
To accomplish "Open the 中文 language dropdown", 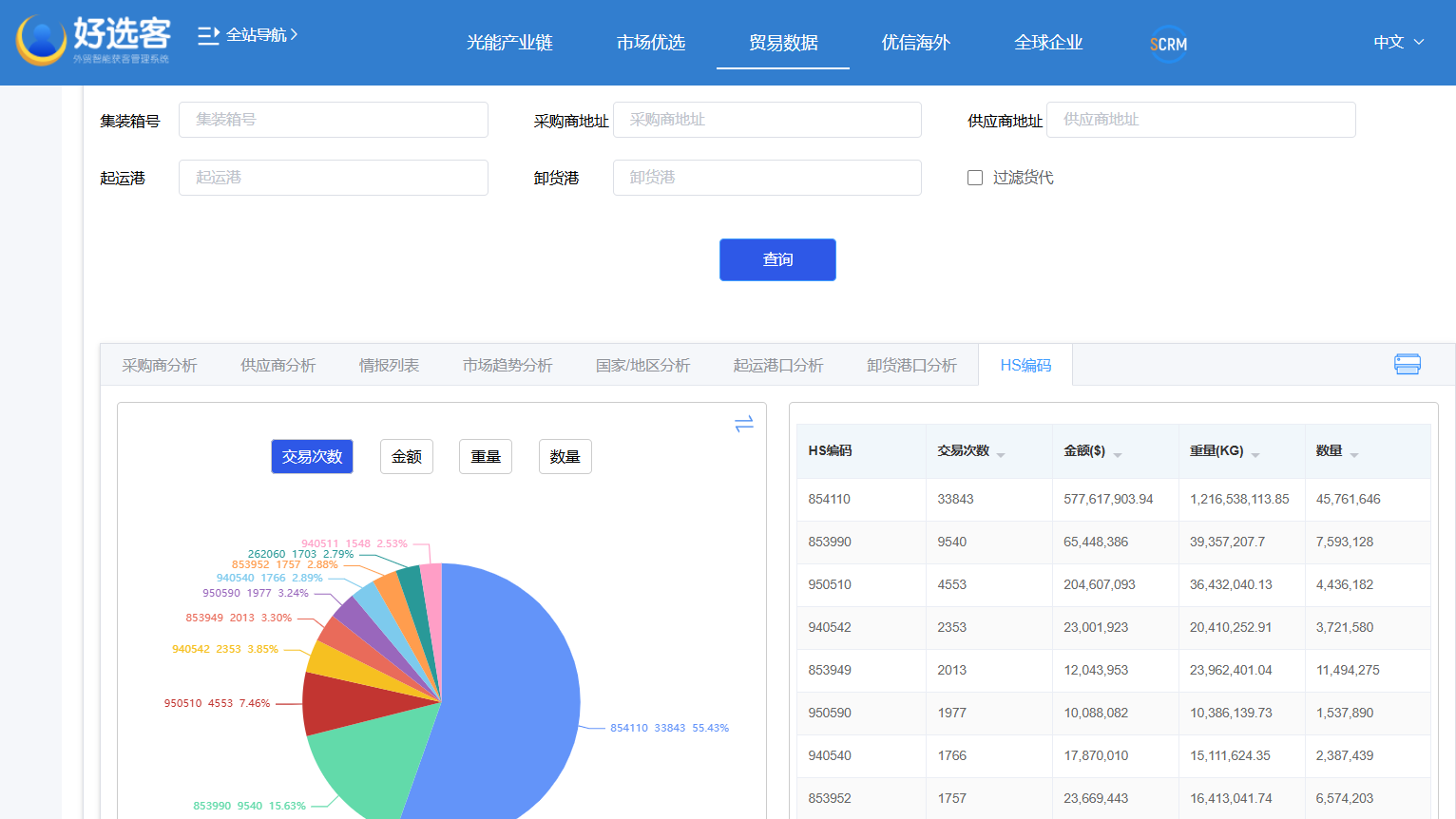I will (1398, 43).
